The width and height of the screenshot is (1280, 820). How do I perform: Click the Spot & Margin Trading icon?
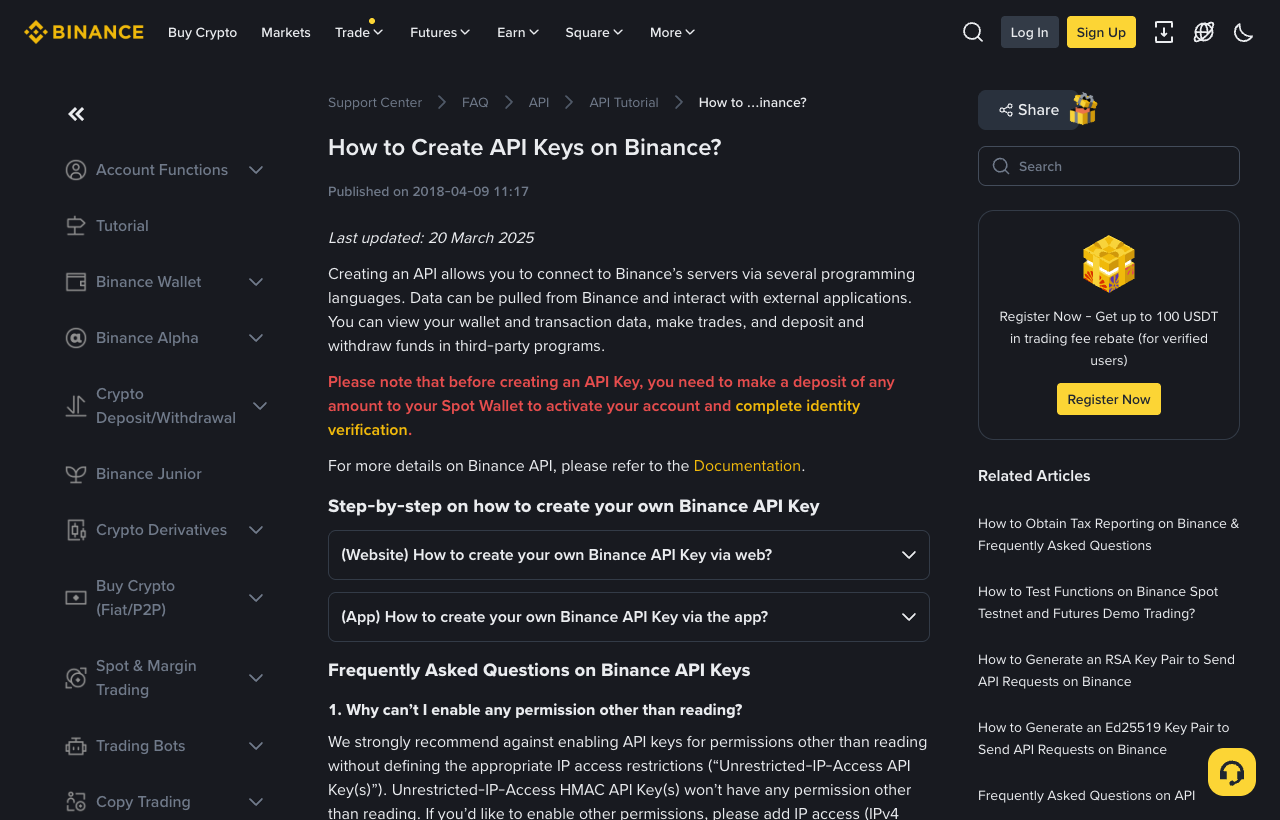click(x=76, y=678)
